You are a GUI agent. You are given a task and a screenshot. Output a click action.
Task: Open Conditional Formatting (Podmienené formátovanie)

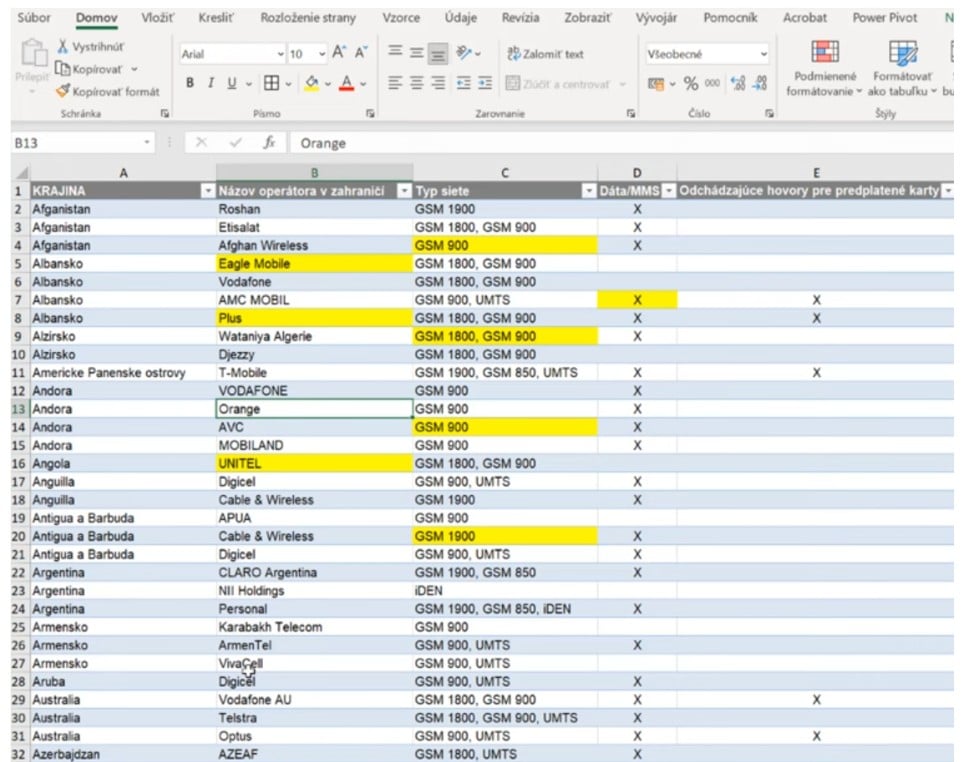pyautogui.click(x=824, y=67)
